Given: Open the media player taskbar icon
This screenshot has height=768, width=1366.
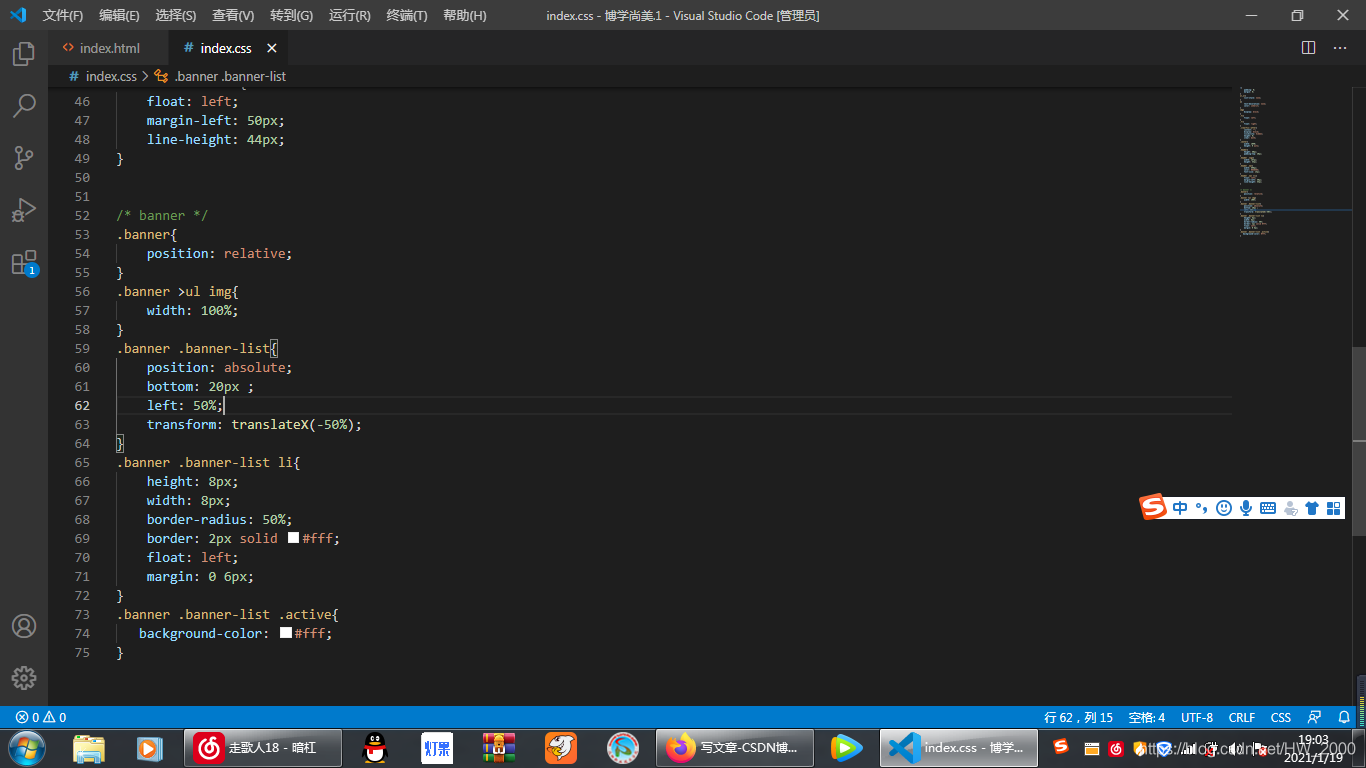Looking at the screenshot, I should [150, 748].
